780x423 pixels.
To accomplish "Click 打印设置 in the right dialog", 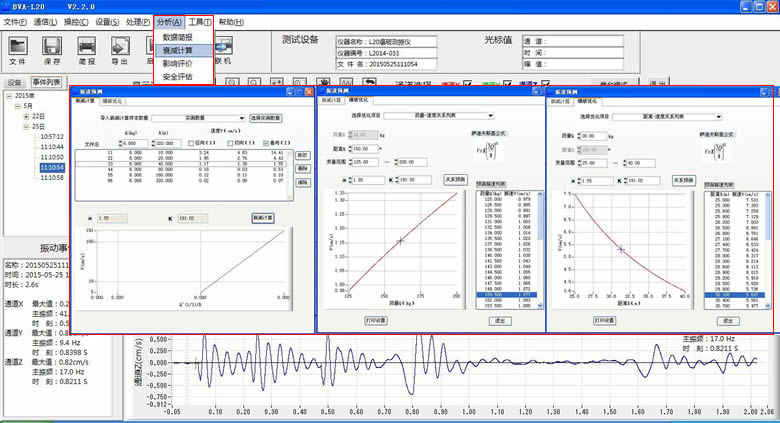I will coord(604,321).
